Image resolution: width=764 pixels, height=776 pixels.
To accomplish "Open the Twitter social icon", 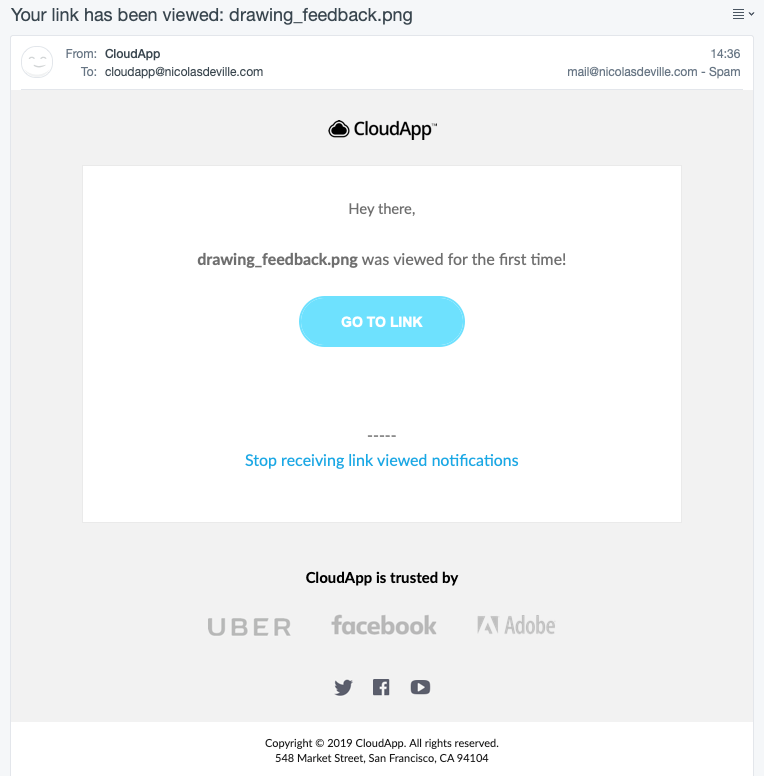I will coord(343,687).
